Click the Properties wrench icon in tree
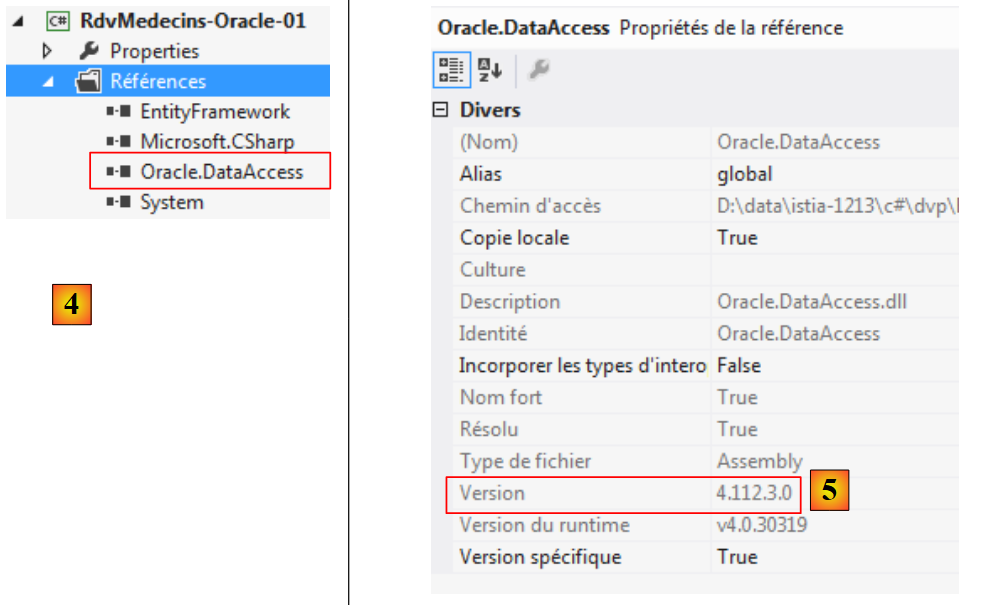This screenshot has height=605, width=987. tap(88, 51)
